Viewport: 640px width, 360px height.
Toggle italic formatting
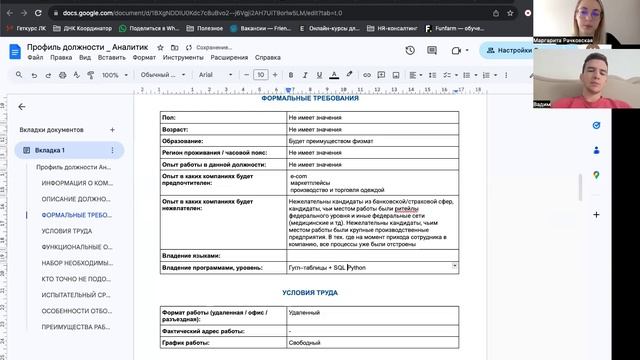[x=305, y=75]
